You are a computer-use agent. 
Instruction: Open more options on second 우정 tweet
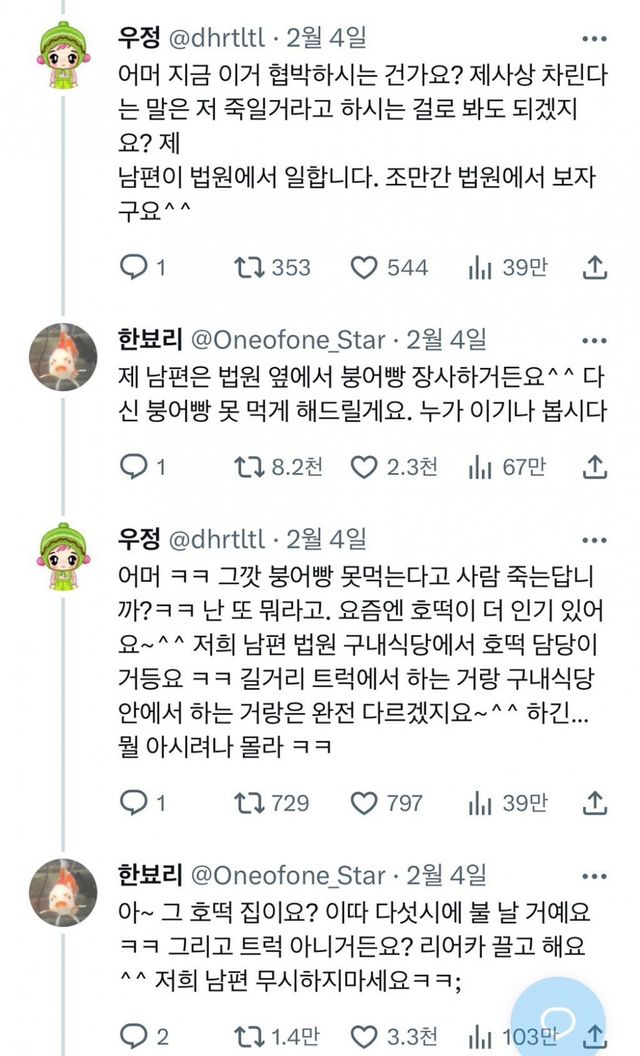coord(595,541)
